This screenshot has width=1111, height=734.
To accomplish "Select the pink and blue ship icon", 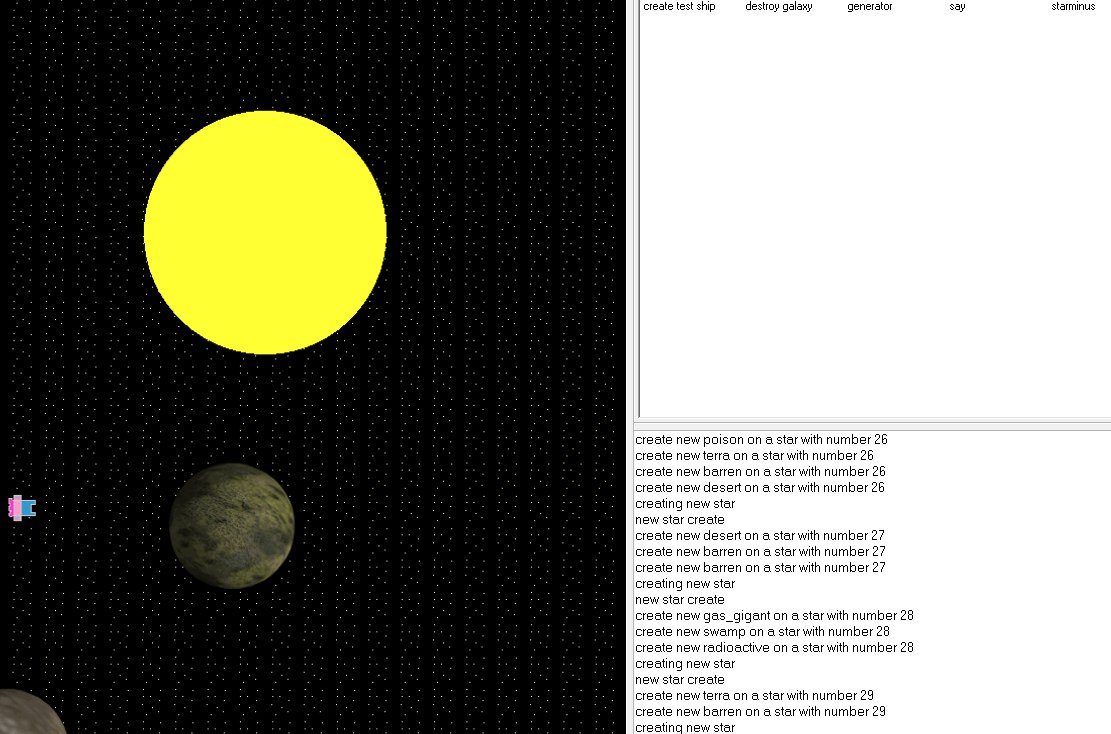I will coord(22,508).
